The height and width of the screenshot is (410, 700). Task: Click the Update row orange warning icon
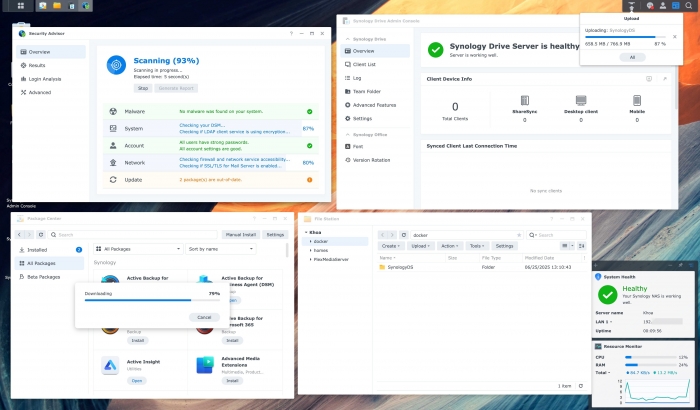[309, 180]
